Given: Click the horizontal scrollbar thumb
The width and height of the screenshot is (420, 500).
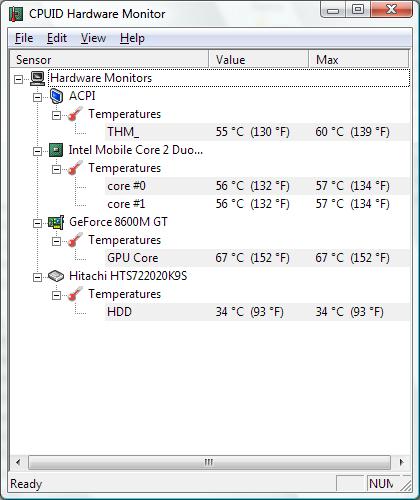Looking at the screenshot, I should (209, 462).
